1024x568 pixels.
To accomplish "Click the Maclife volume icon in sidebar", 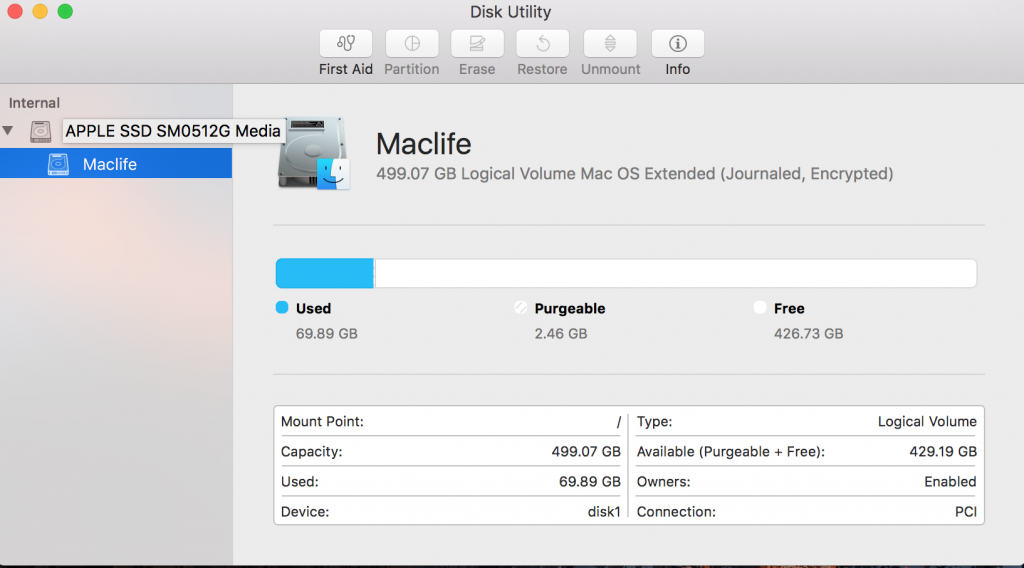I will click(x=58, y=164).
